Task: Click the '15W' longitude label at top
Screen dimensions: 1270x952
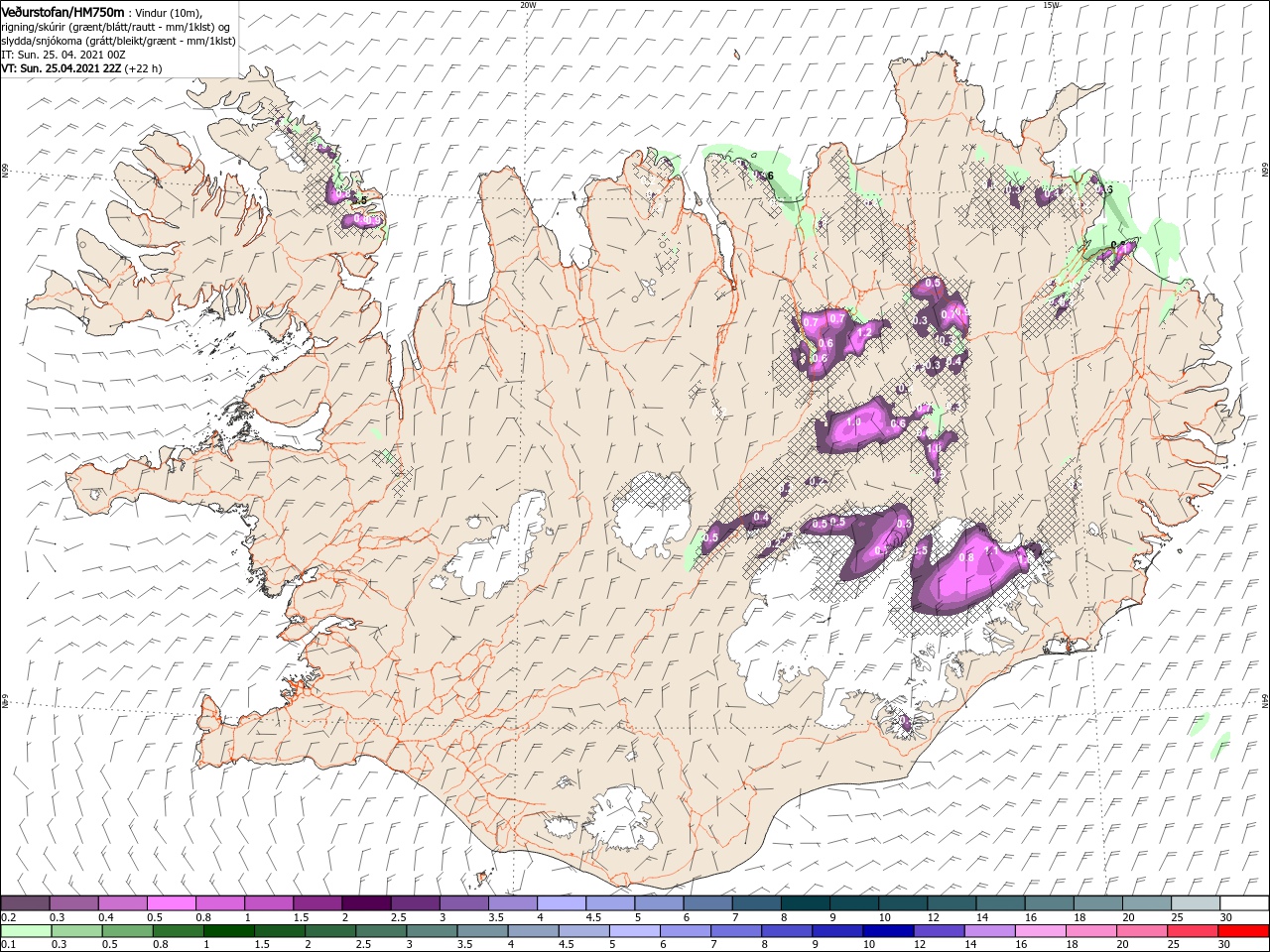Action: 1051,4
